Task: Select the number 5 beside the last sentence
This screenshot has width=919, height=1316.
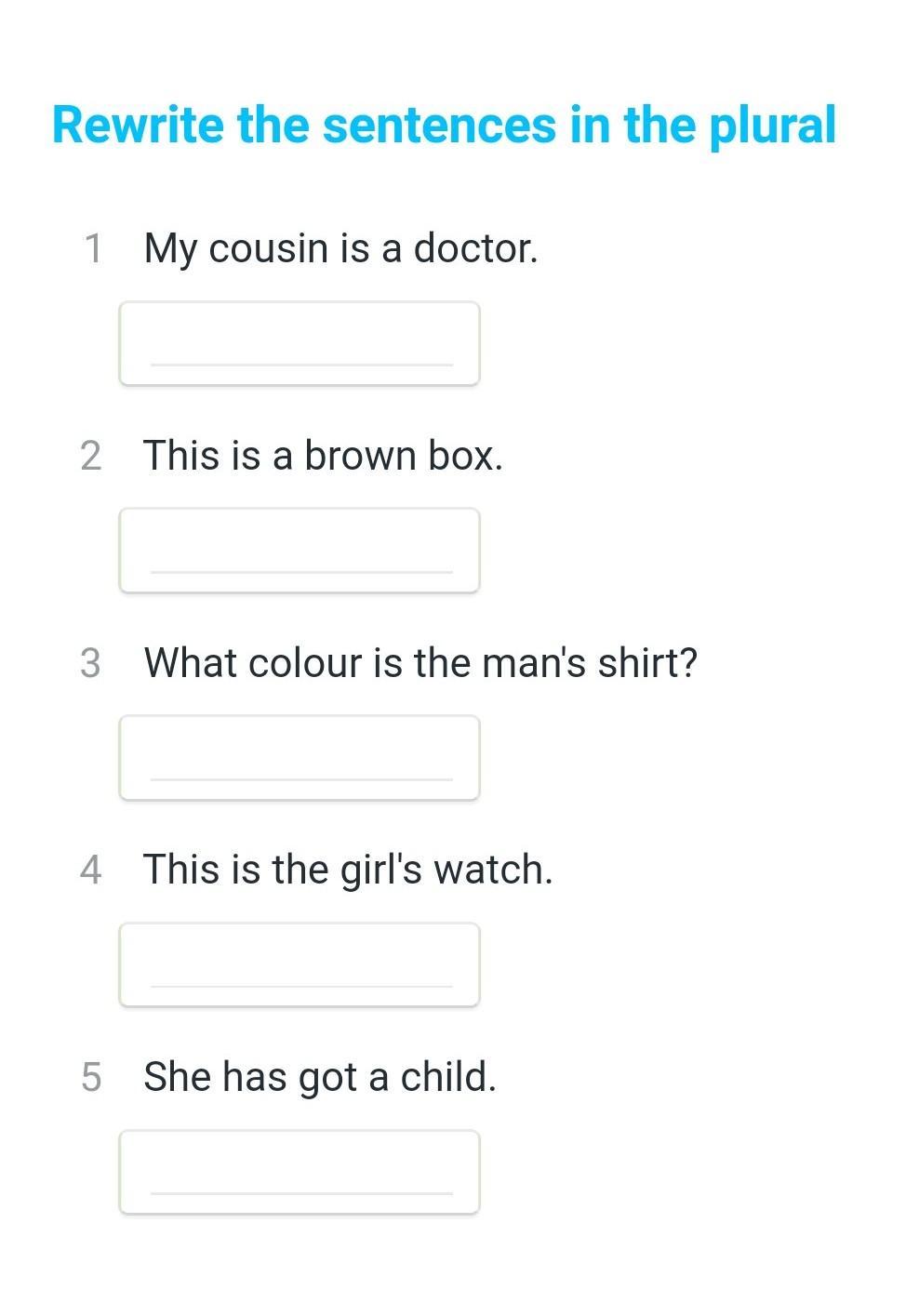Action: click(90, 1078)
